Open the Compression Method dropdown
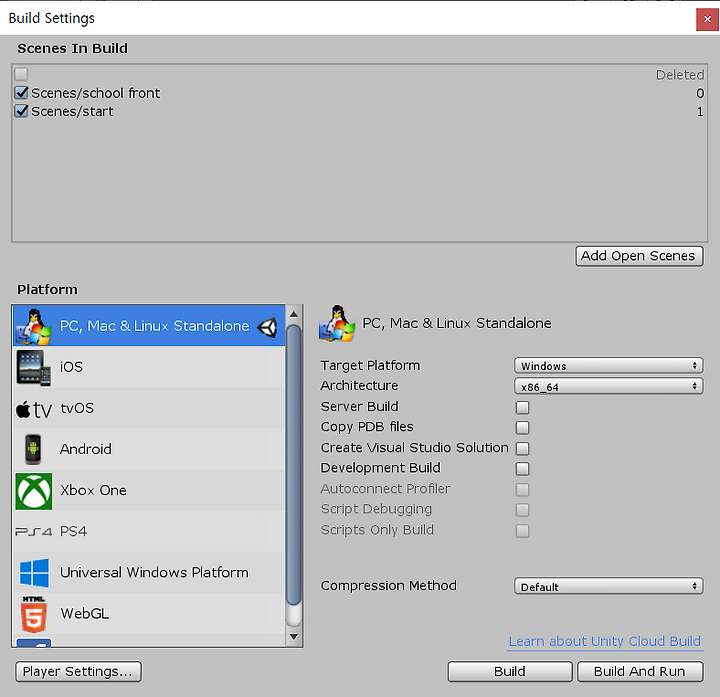 click(x=608, y=586)
